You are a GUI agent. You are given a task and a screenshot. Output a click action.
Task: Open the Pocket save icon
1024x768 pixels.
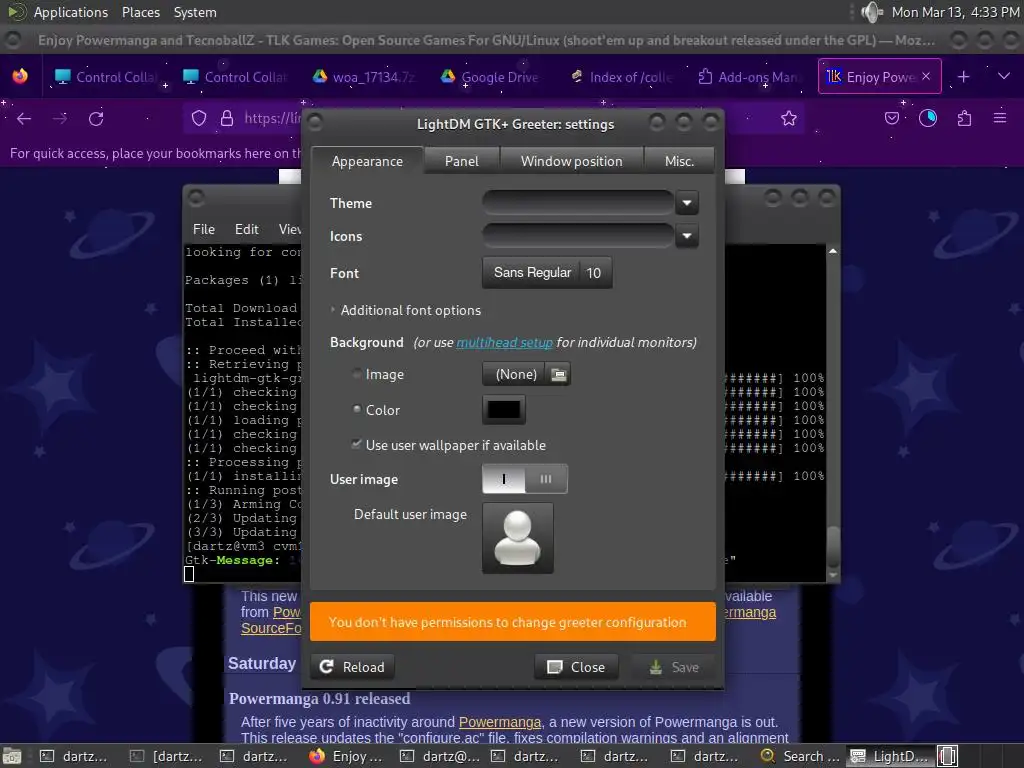click(891, 118)
